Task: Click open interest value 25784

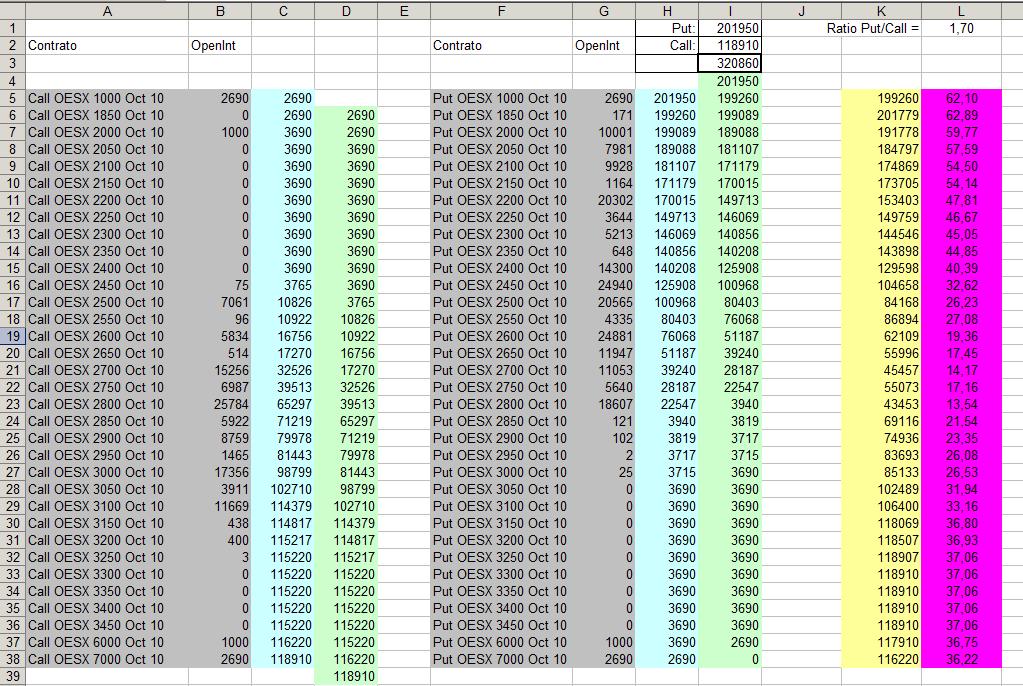Action: click(x=220, y=404)
